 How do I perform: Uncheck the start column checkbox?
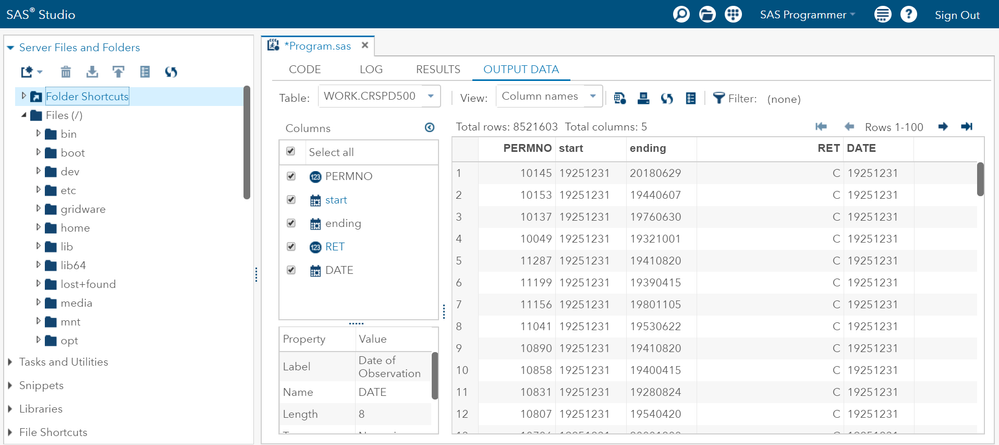coord(291,200)
